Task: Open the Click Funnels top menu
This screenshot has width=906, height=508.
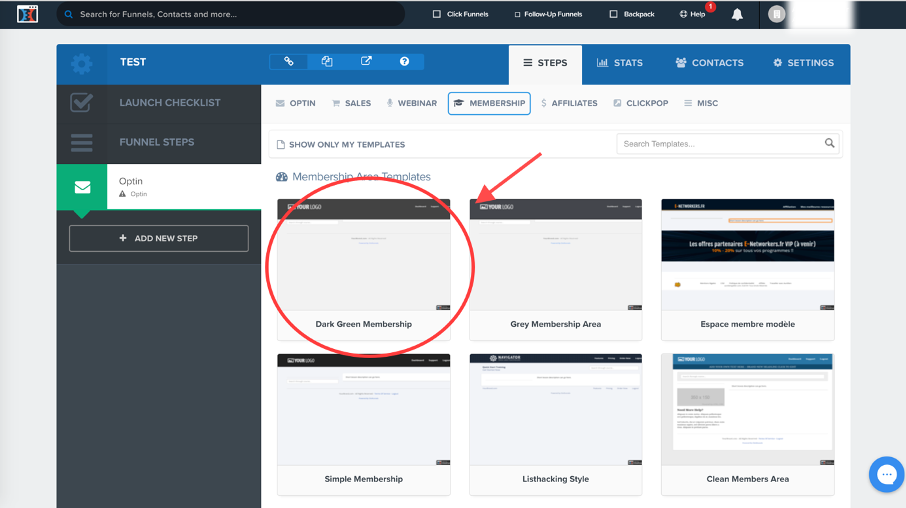Action: point(461,14)
